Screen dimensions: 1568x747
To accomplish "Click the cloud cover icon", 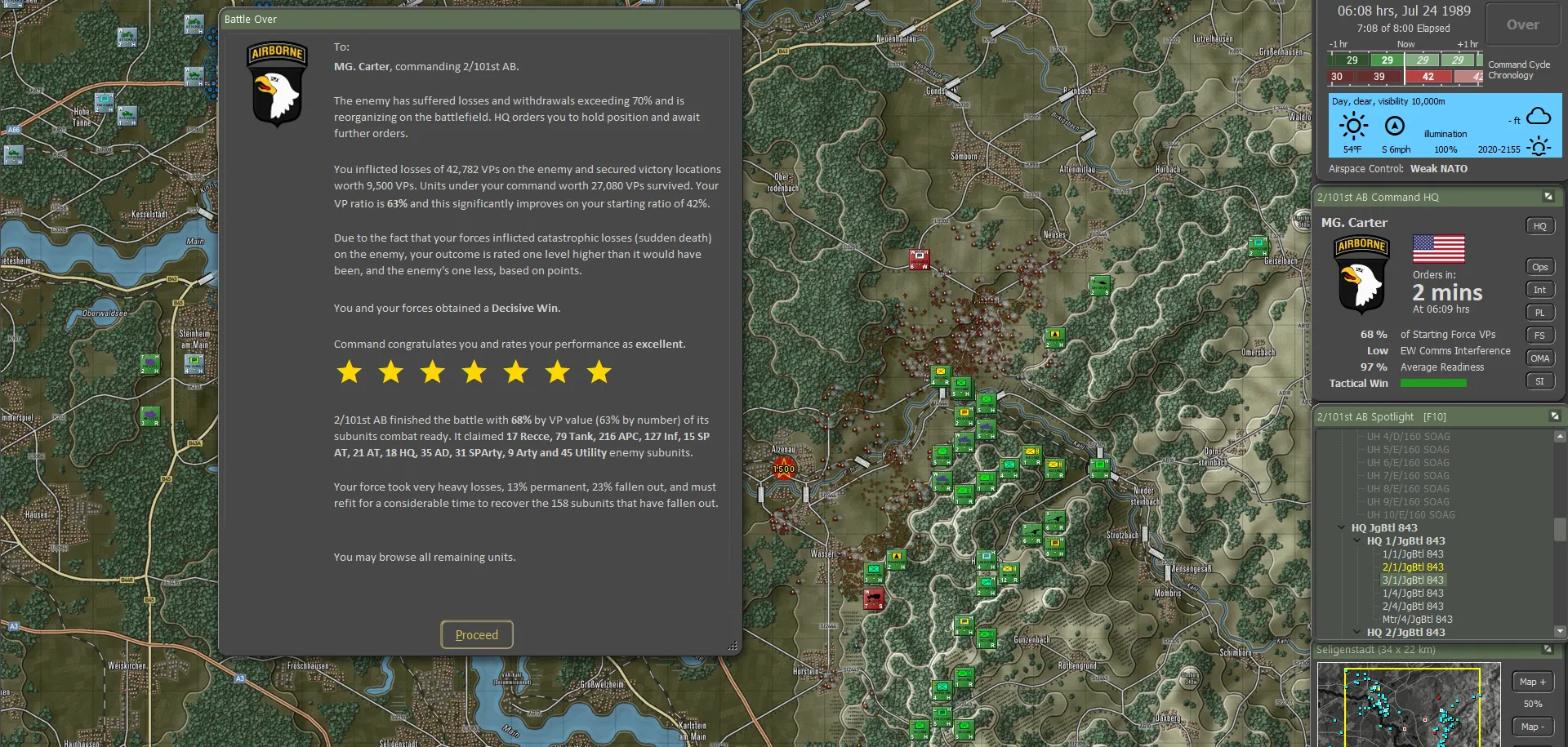I will click(x=1539, y=116).
